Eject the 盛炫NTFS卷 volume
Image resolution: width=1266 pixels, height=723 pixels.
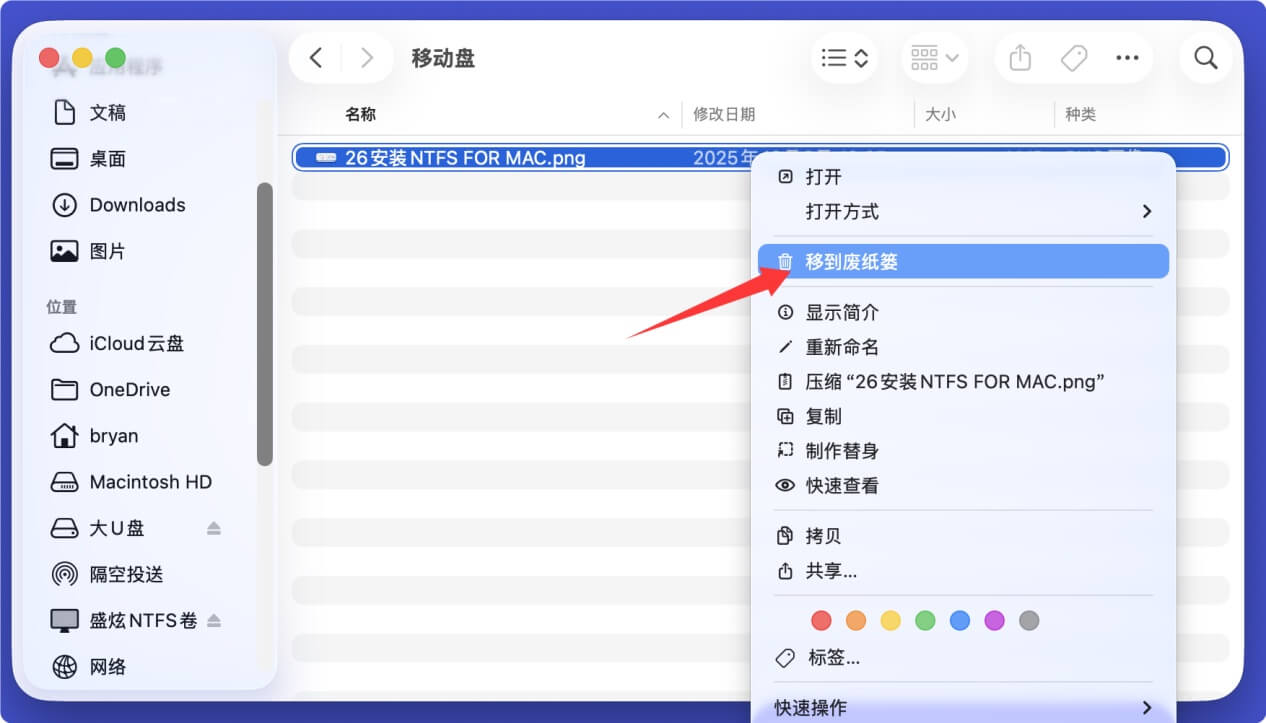point(214,620)
